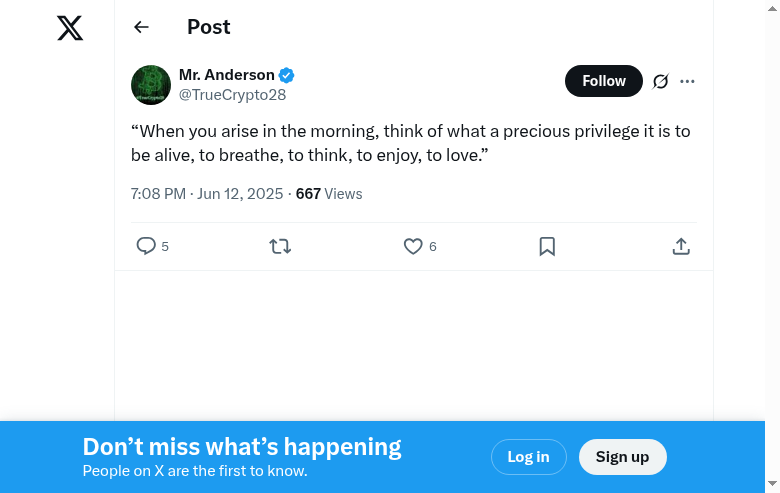
Task: Click the Log in button
Action: coord(528,457)
